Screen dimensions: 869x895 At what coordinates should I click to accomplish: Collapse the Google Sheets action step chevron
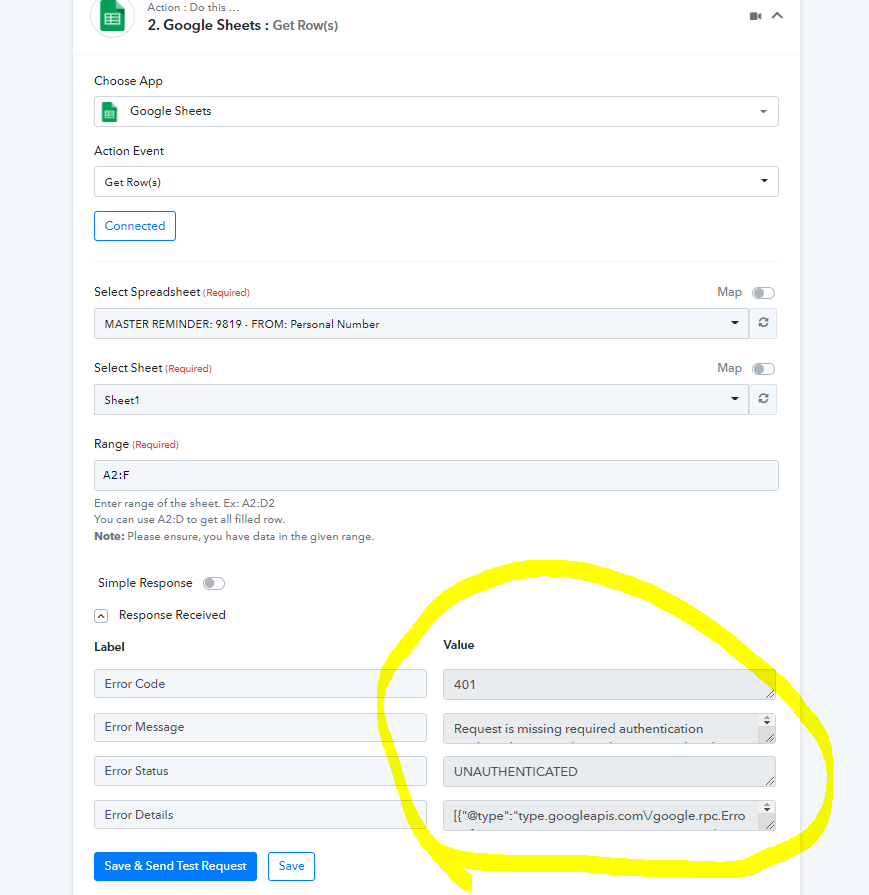coord(777,15)
